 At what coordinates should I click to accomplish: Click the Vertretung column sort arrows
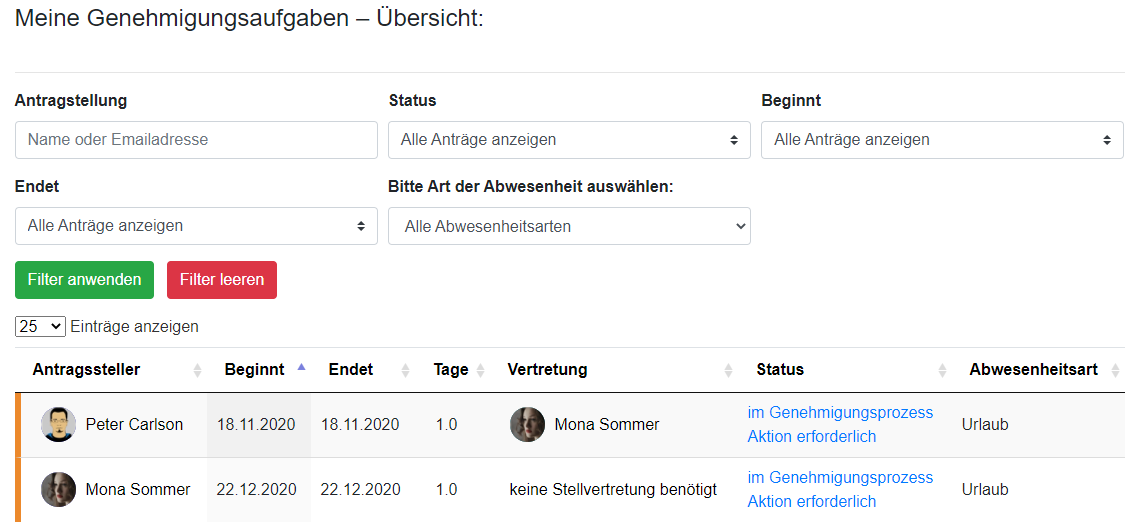click(x=728, y=370)
